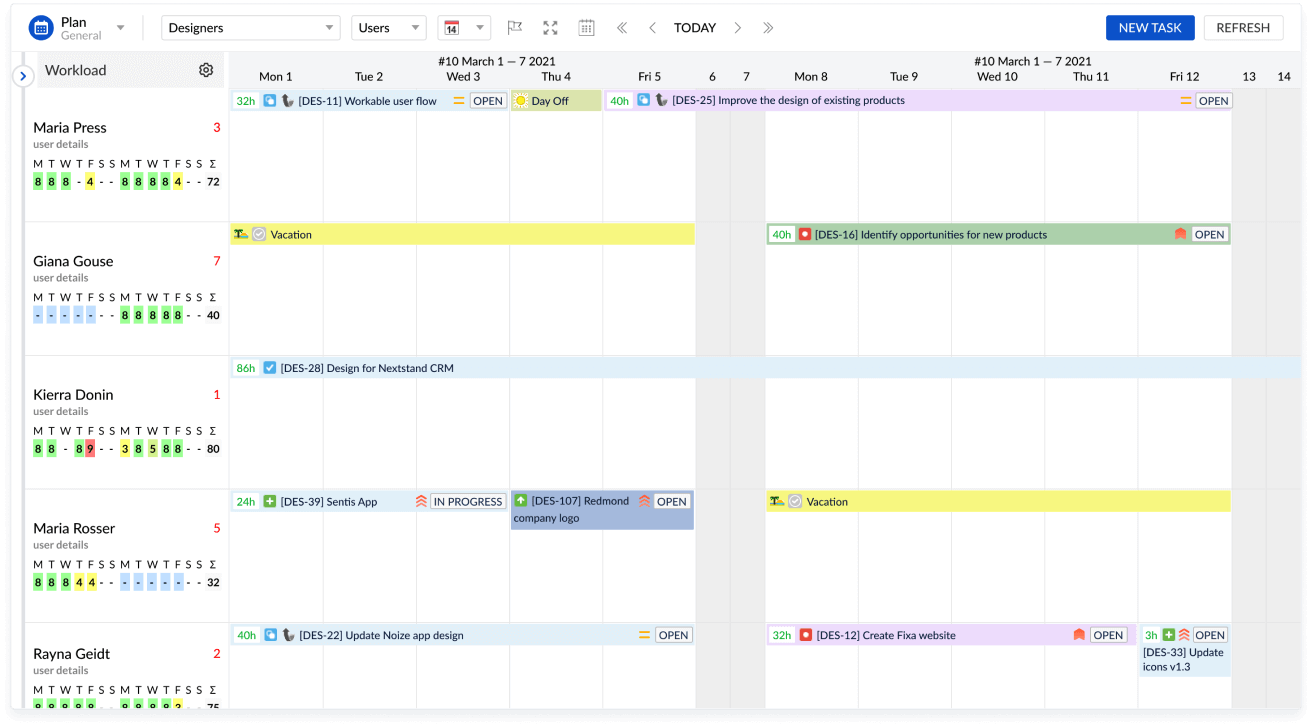Screen dimensions: 1313x727
Task: Click the flag icon in the toolbar
Action: (x=515, y=27)
